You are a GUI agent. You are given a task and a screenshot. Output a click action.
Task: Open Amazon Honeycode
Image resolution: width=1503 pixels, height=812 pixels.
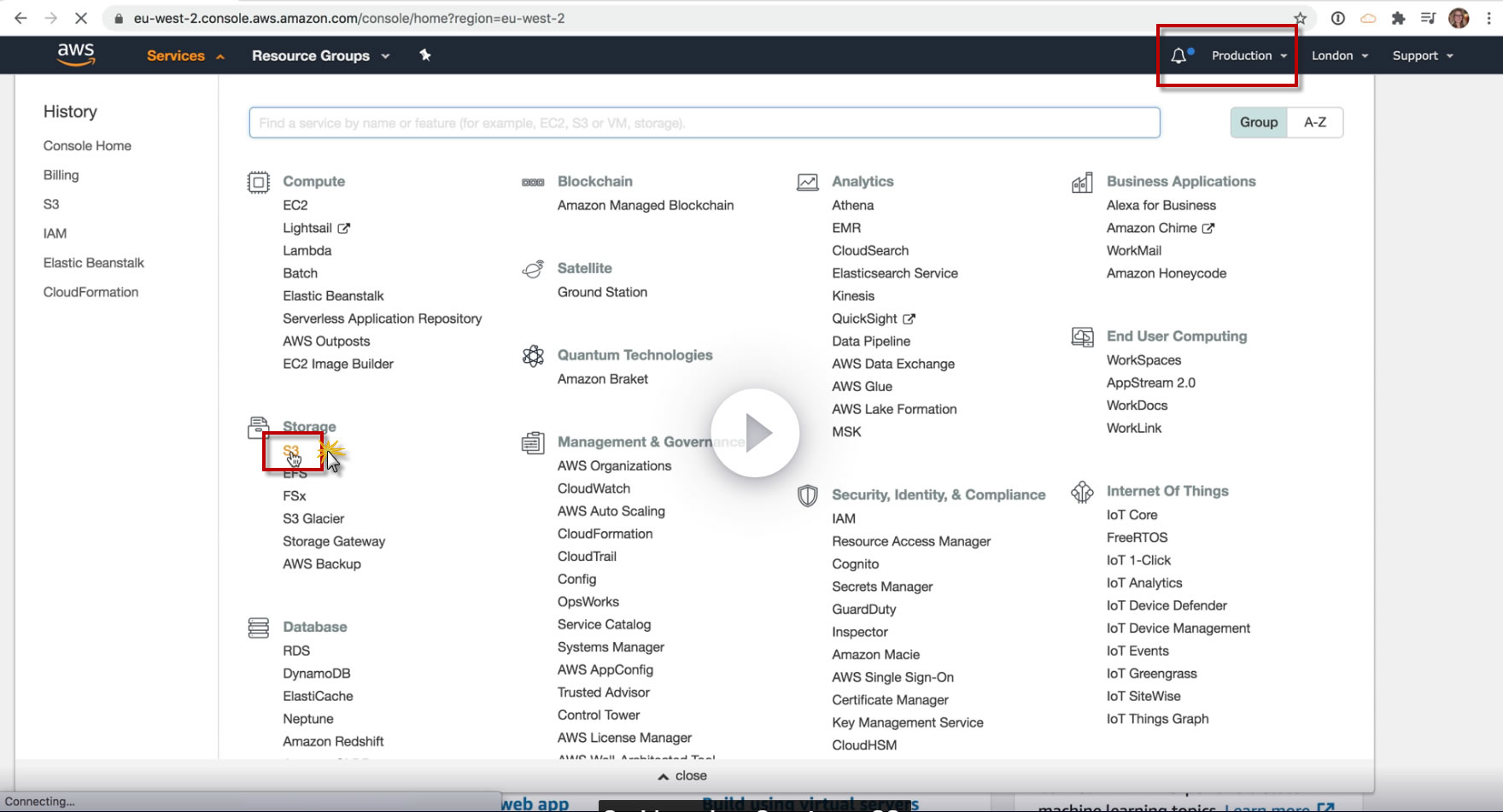pyautogui.click(x=1167, y=274)
